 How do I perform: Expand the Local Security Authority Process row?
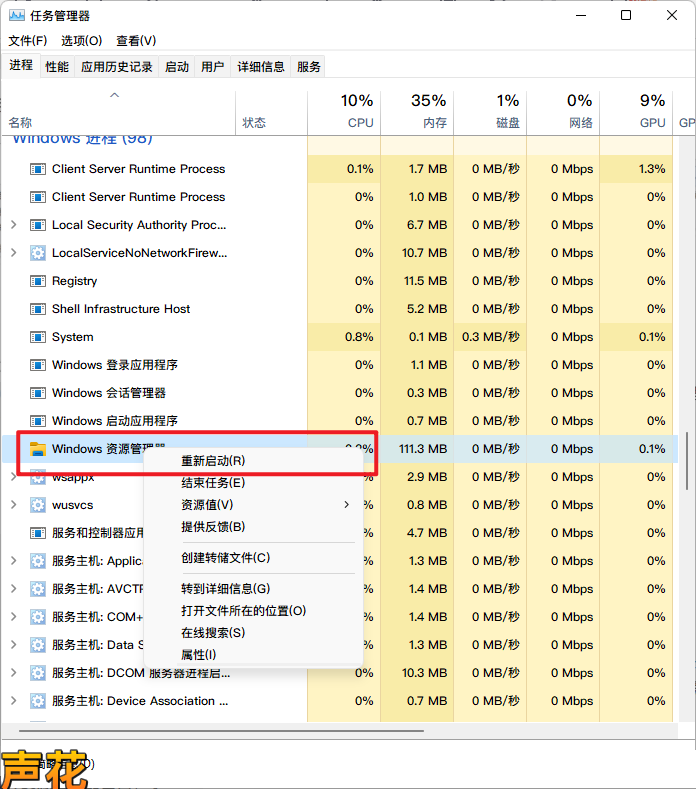coord(14,225)
